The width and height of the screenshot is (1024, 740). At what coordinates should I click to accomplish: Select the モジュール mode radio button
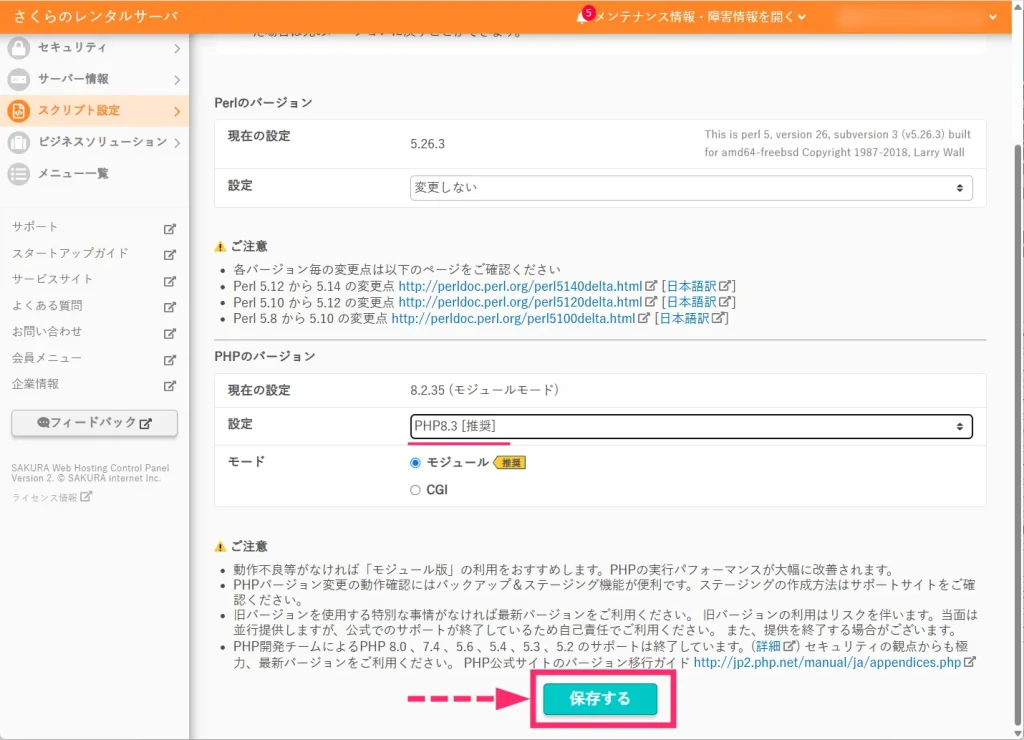(x=415, y=462)
